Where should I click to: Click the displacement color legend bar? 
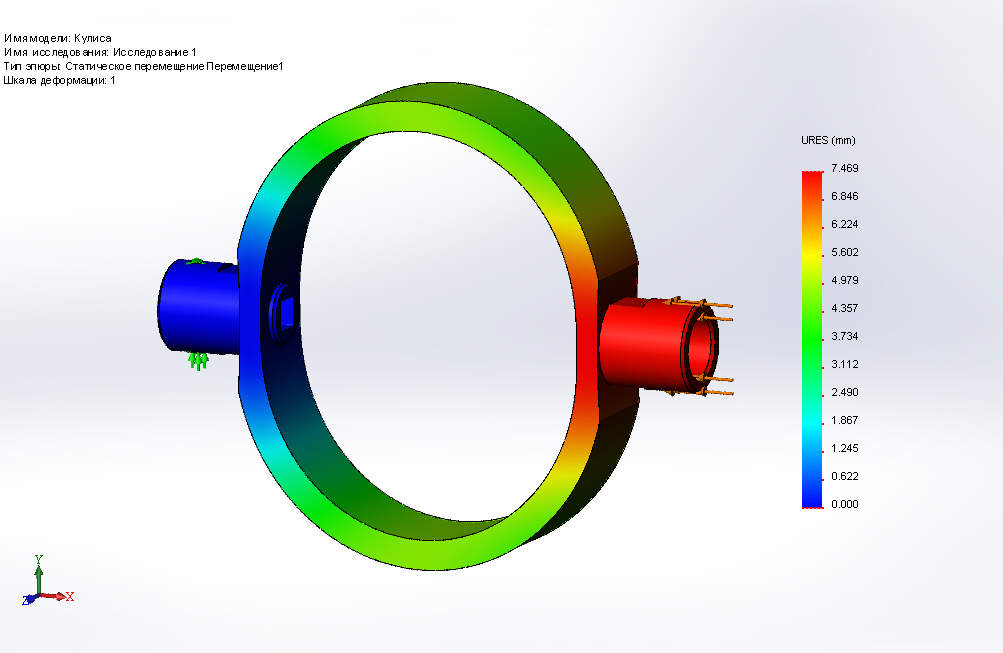[x=812, y=339]
